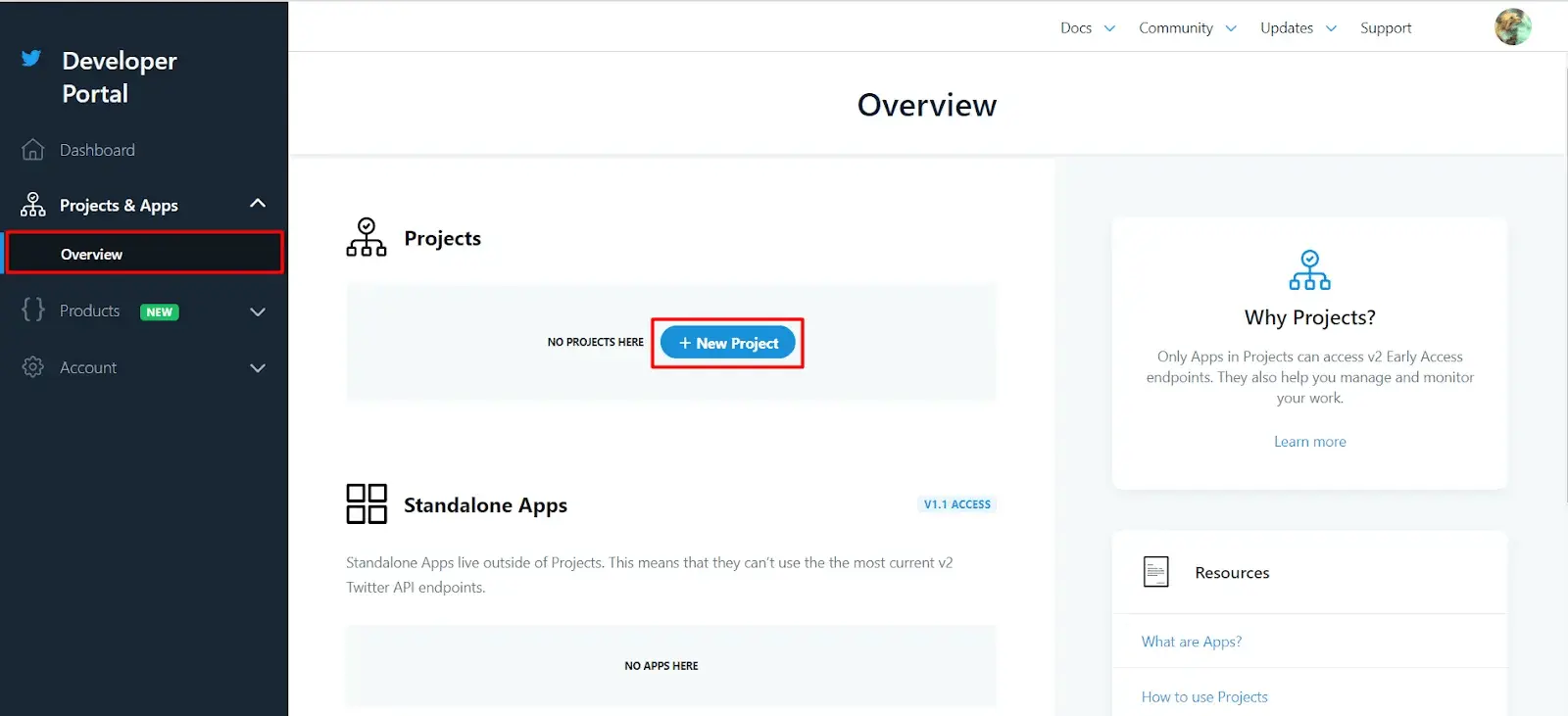Screen dimensions: 1568x716
Task: Click the Standalone Apps heading
Action: [485, 505]
